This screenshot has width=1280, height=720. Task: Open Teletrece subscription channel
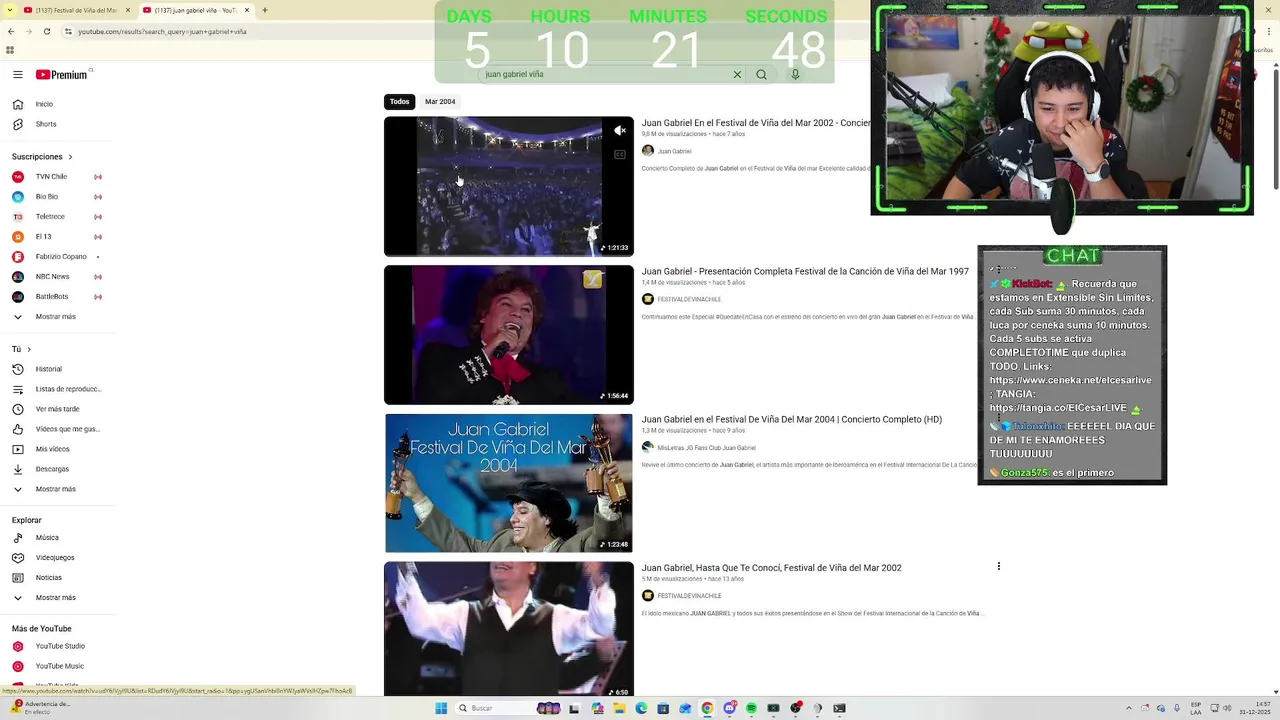pos(50,217)
